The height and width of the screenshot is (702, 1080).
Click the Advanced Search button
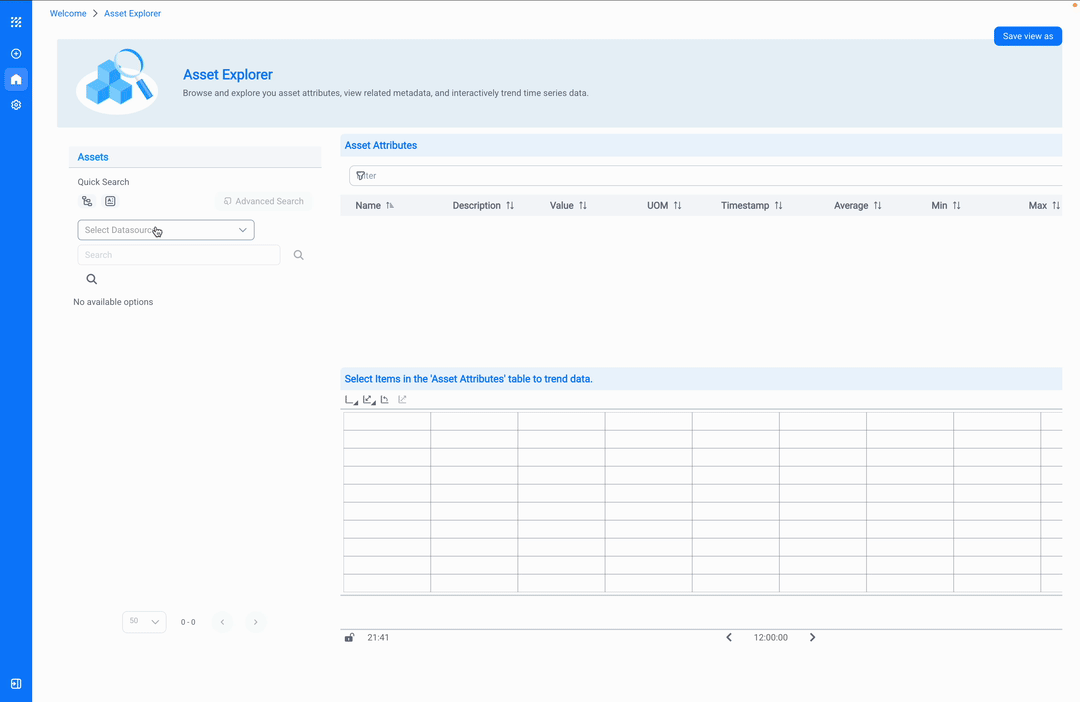[x=263, y=200]
